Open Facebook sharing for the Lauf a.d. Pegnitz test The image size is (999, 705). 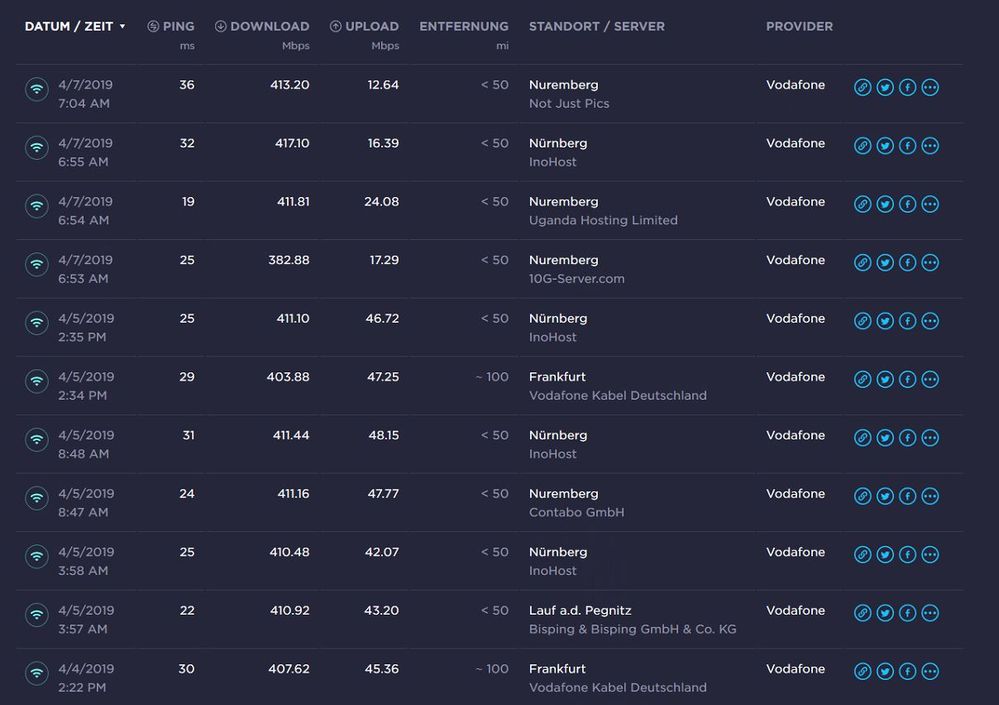click(x=907, y=612)
